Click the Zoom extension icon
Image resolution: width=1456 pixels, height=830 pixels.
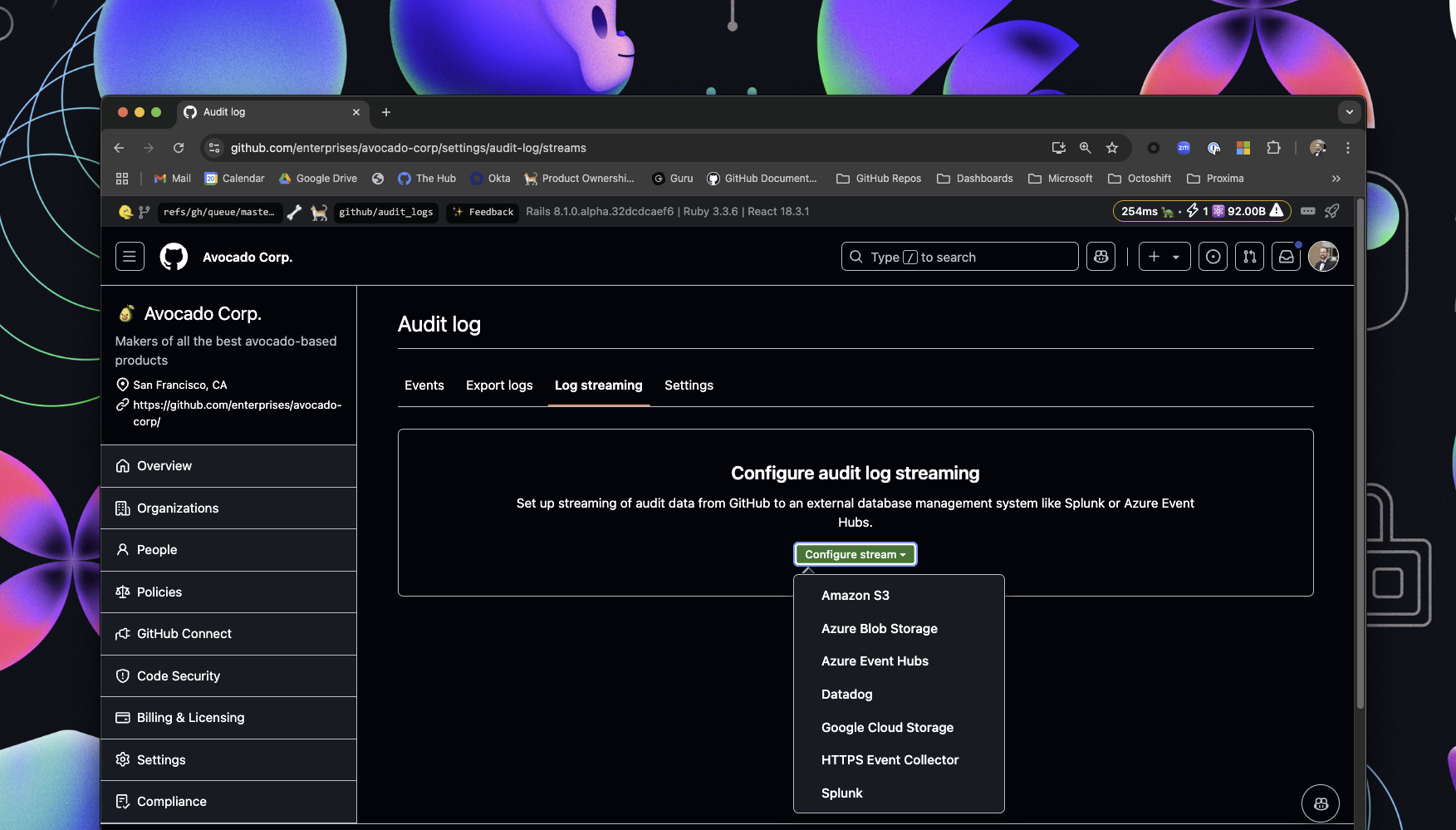pyautogui.click(x=1184, y=148)
